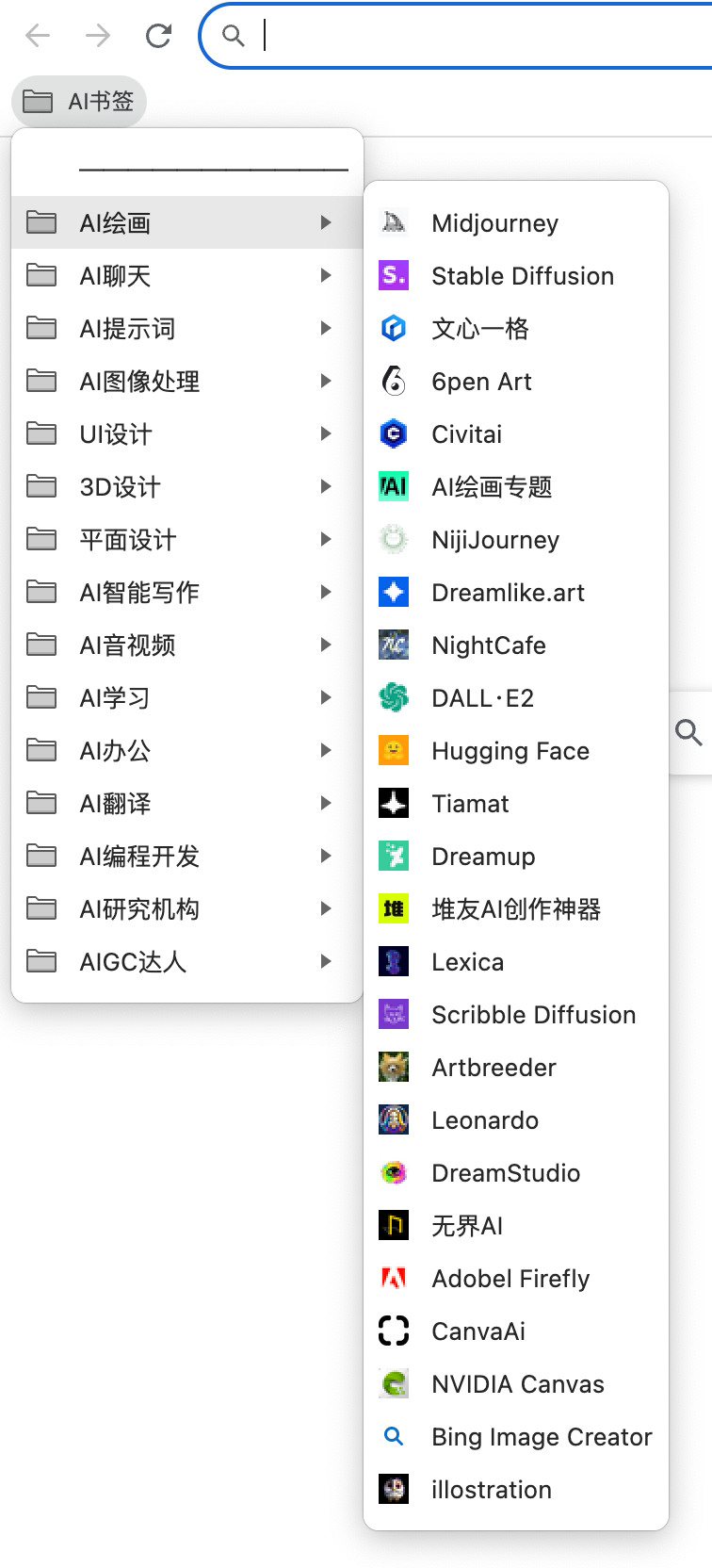
Task: Reload the page with refresh button
Action: (158, 36)
